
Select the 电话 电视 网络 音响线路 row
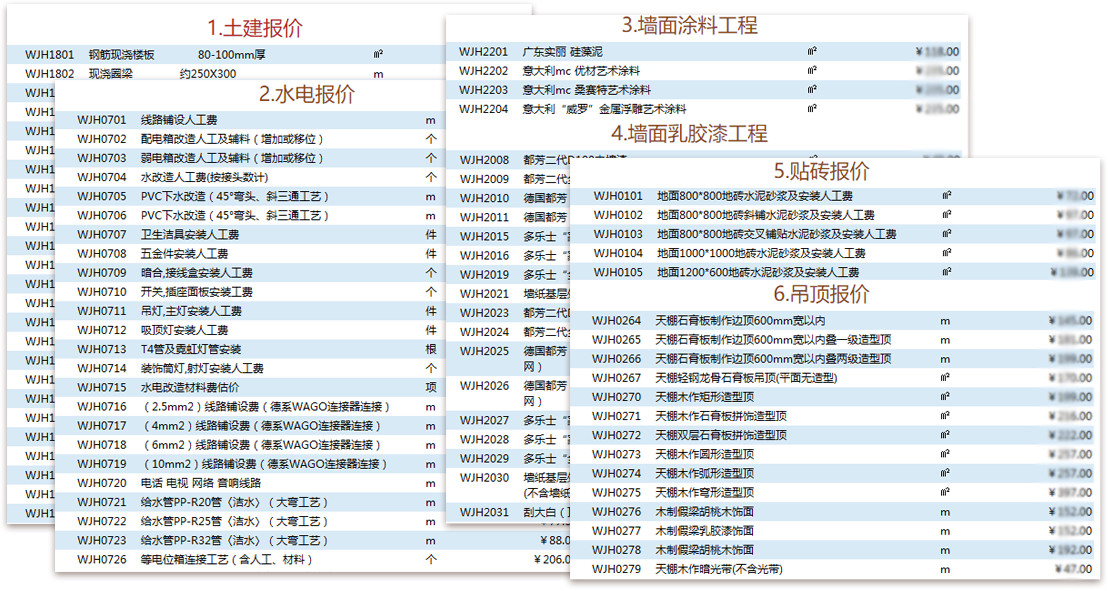coord(204,483)
